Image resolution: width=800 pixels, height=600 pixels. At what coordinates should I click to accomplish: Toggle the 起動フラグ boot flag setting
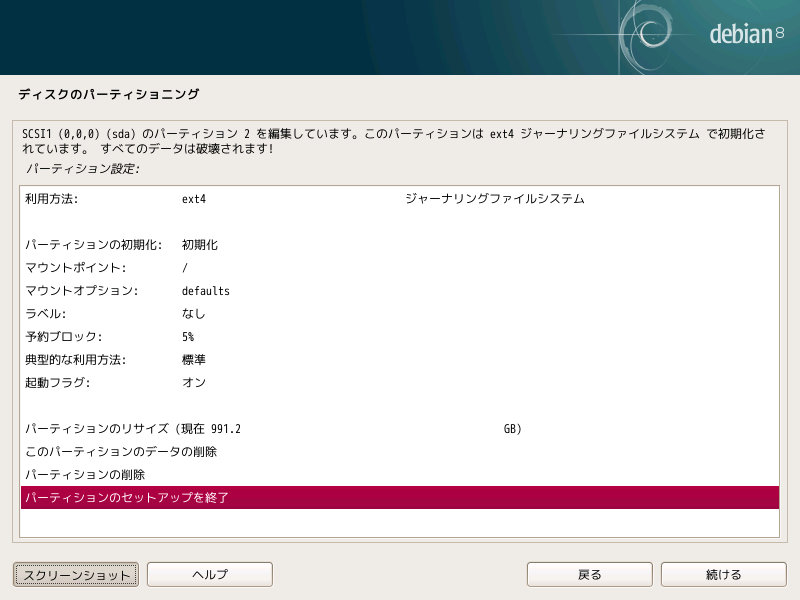coord(200,382)
